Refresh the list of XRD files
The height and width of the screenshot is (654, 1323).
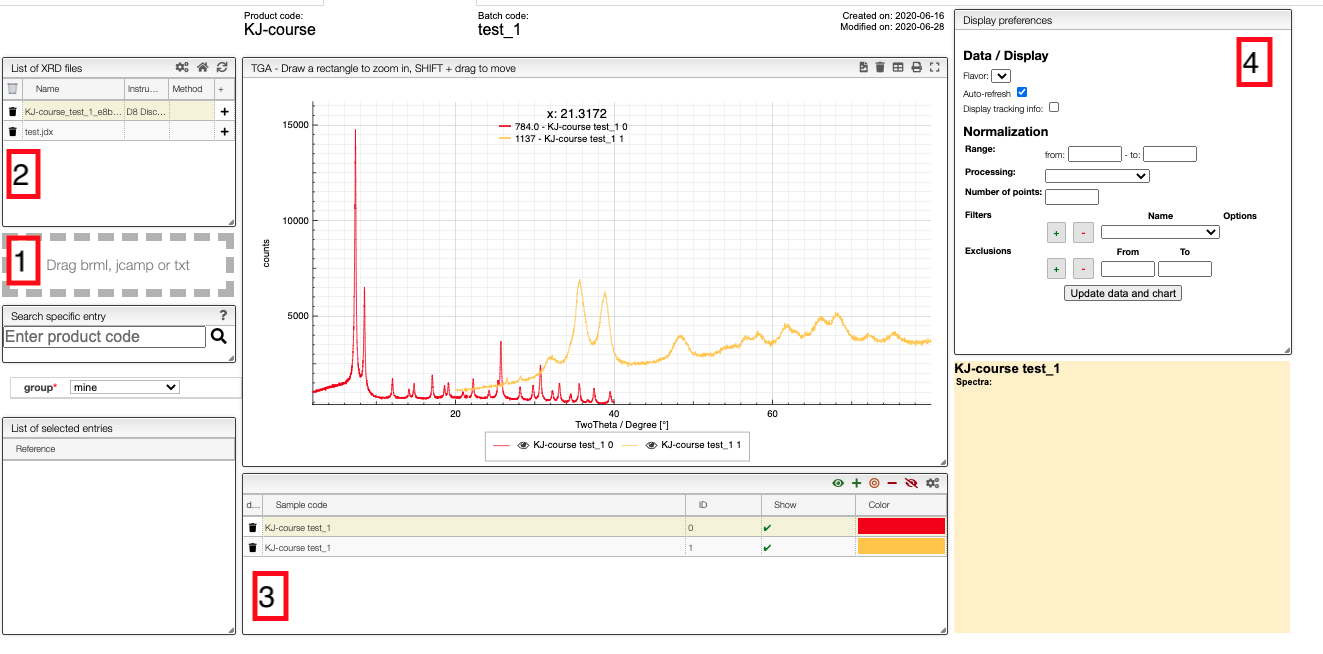tap(222, 68)
